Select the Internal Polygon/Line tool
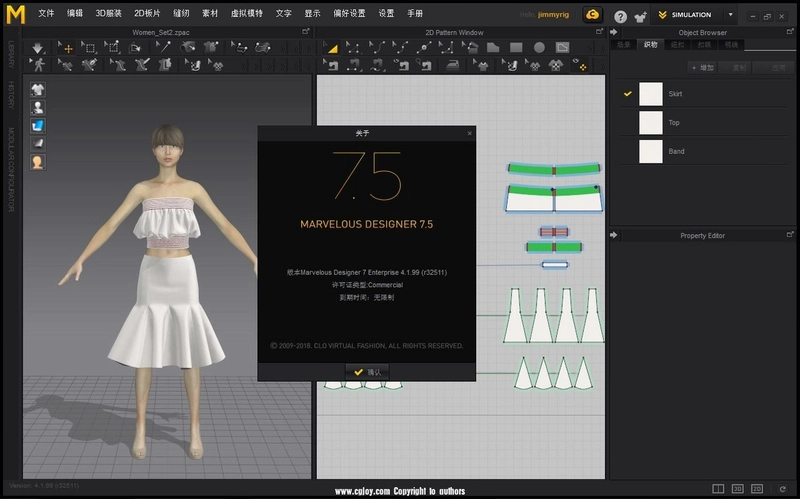This screenshot has height=499, width=800. [x=562, y=48]
